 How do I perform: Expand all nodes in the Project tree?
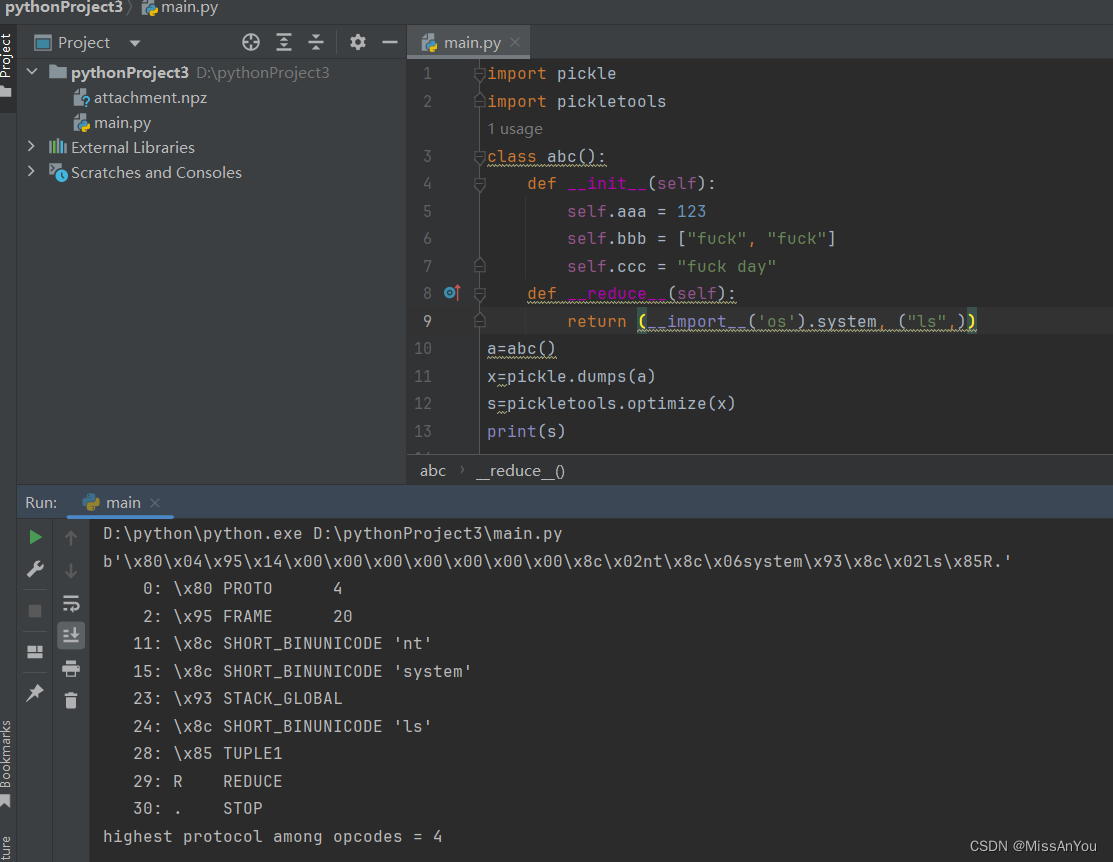pos(283,42)
